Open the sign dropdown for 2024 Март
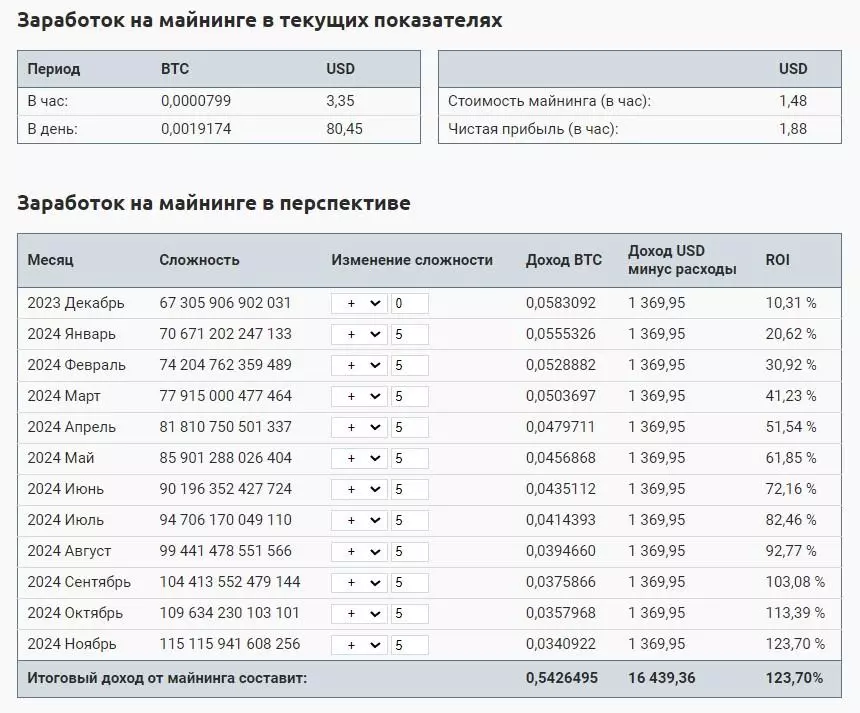This screenshot has width=860, height=713. tap(359, 396)
